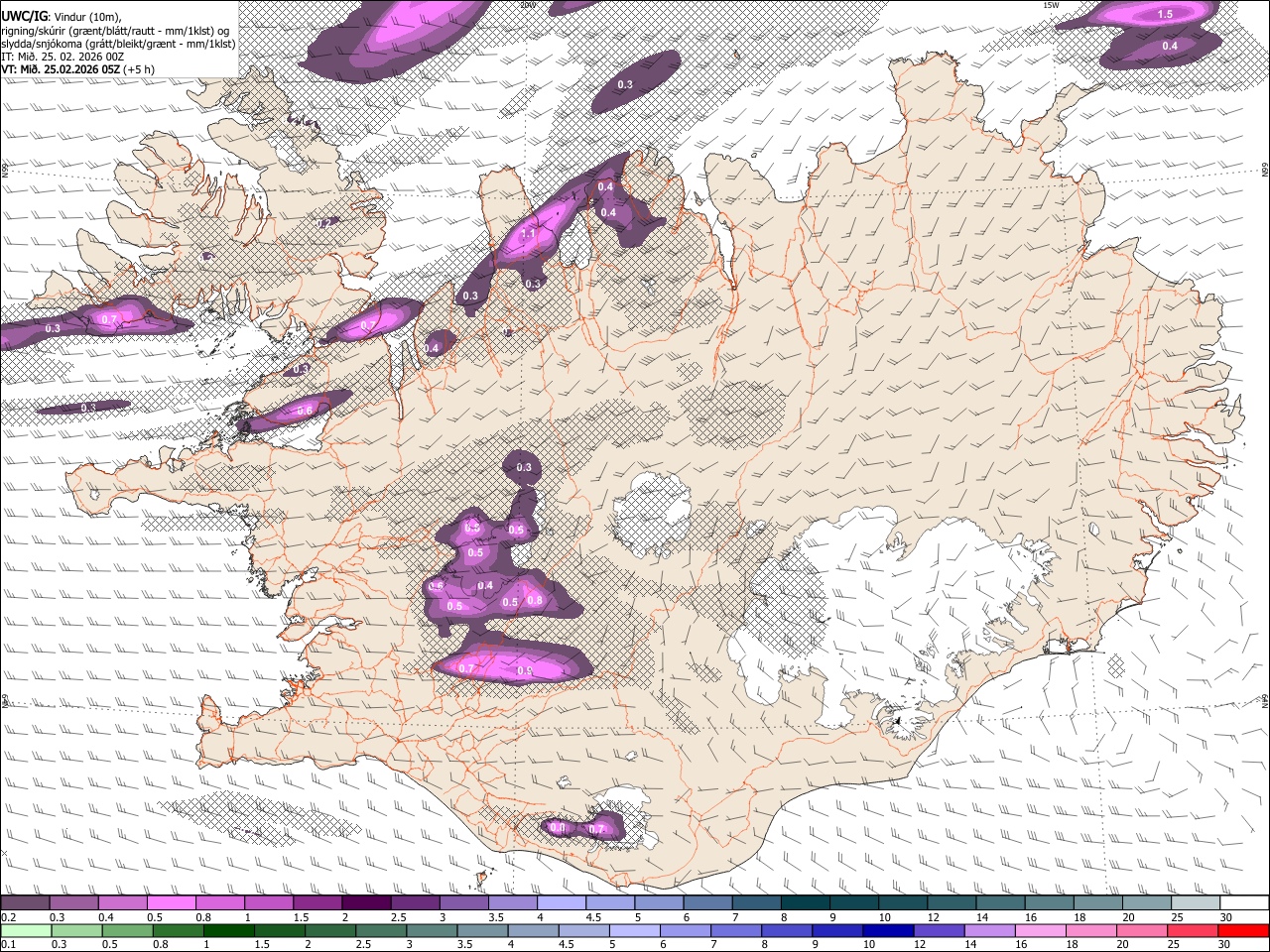The height and width of the screenshot is (952, 1270).
Task: Click the 1.1 precipitation label on the map
Action: [529, 234]
